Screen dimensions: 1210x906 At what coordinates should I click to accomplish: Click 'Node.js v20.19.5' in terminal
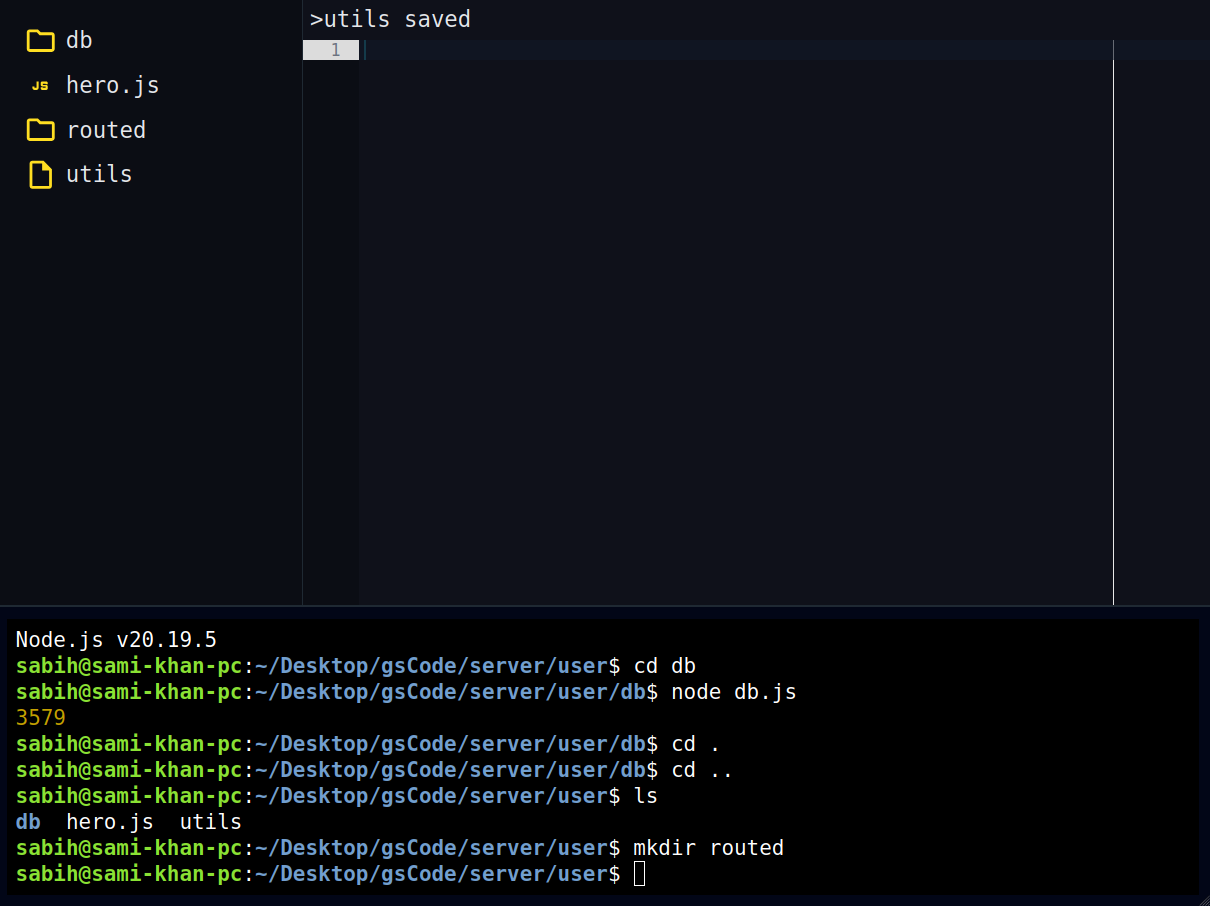coord(116,639)
